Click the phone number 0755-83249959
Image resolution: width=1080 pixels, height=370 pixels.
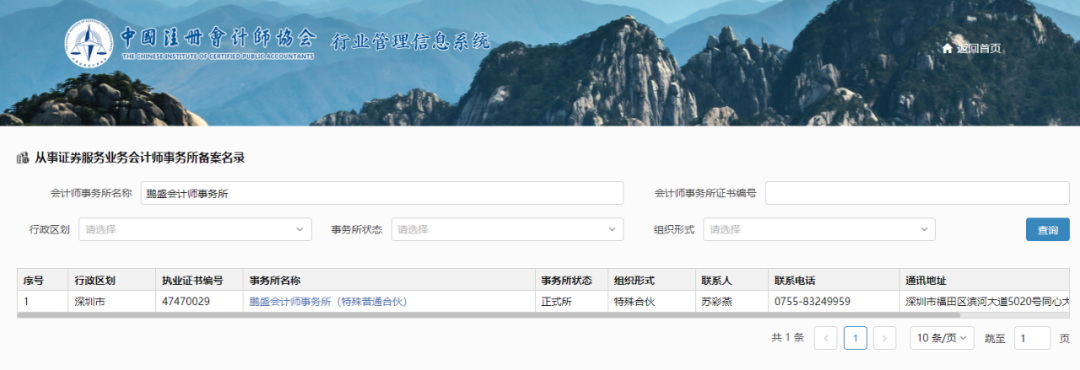click(812, 301)
